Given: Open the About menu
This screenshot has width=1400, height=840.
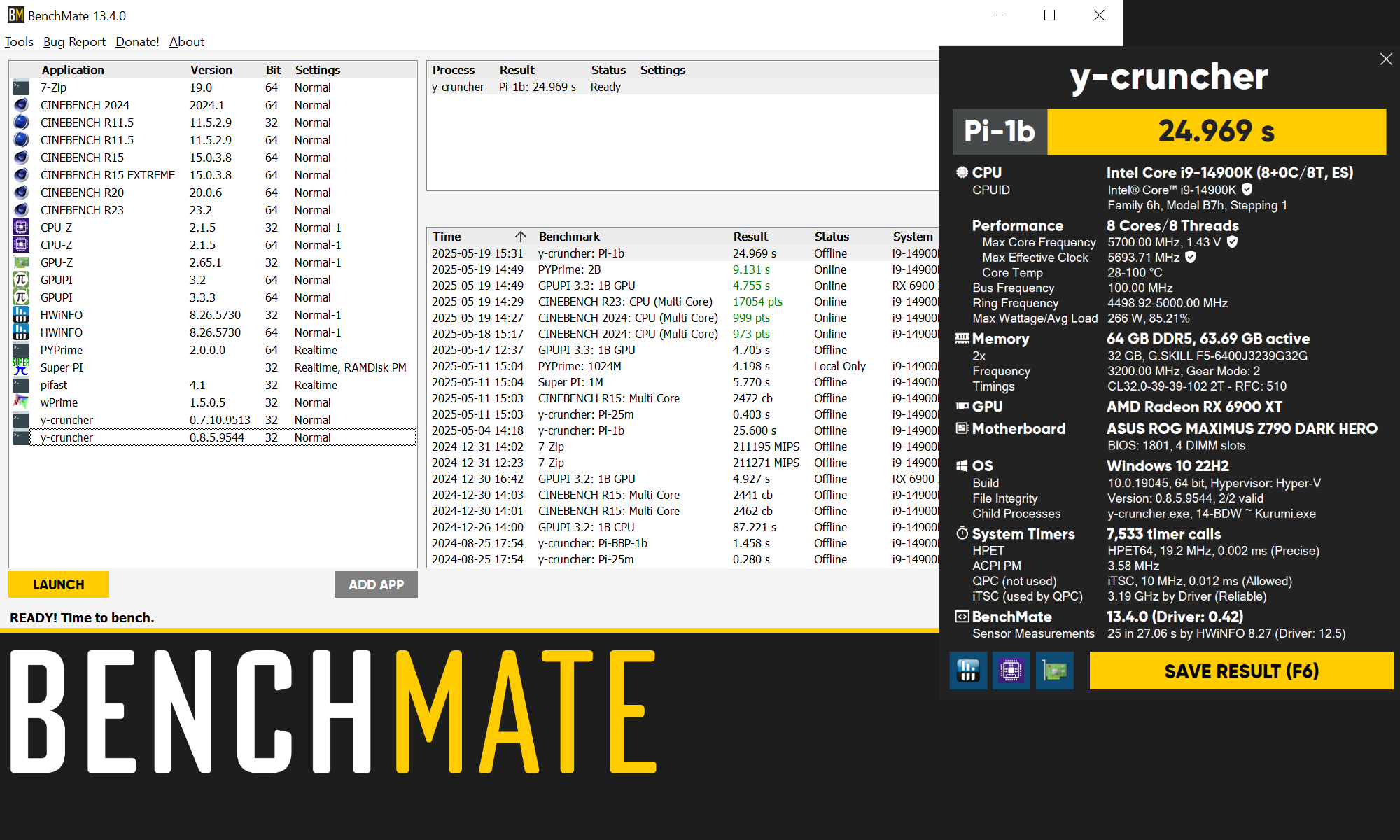Looking at the screenshot, I should click(186, 41).
